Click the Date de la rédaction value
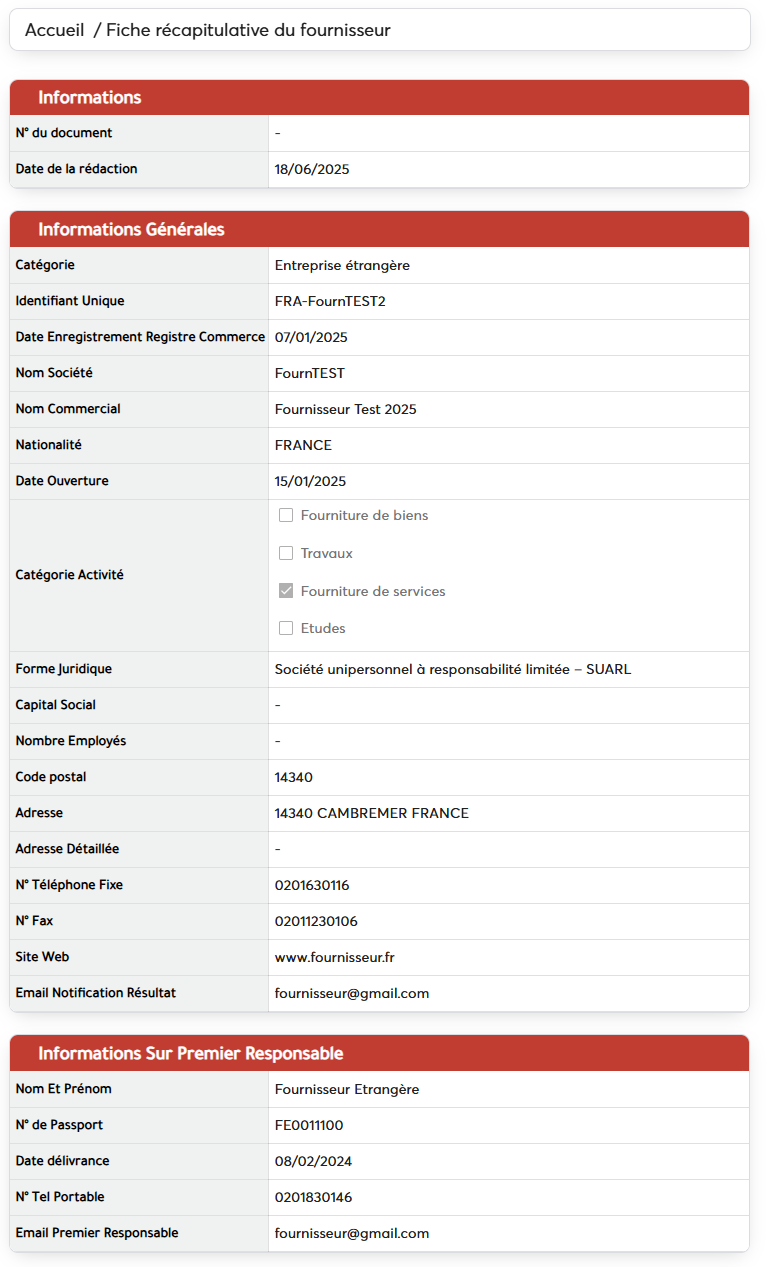 [312, 169]
